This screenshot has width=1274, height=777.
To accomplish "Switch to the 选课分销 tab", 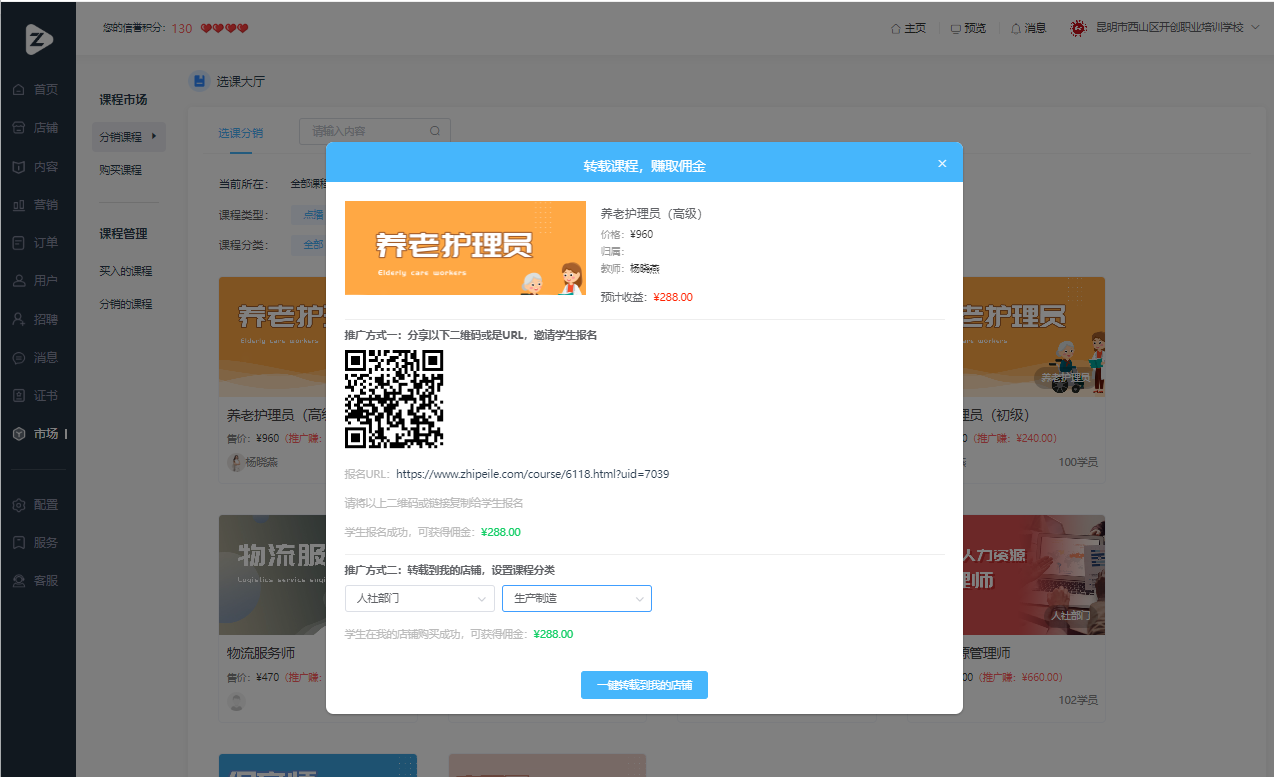I will 241,132.
